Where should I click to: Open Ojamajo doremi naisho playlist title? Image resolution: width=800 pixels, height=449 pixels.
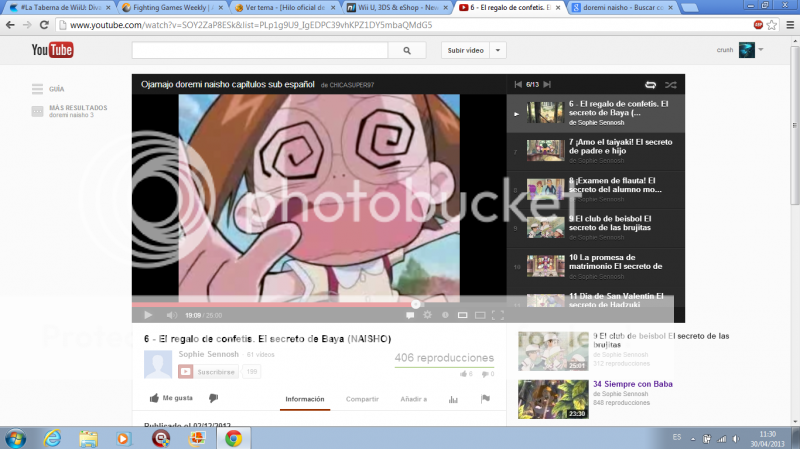(228, 84)
